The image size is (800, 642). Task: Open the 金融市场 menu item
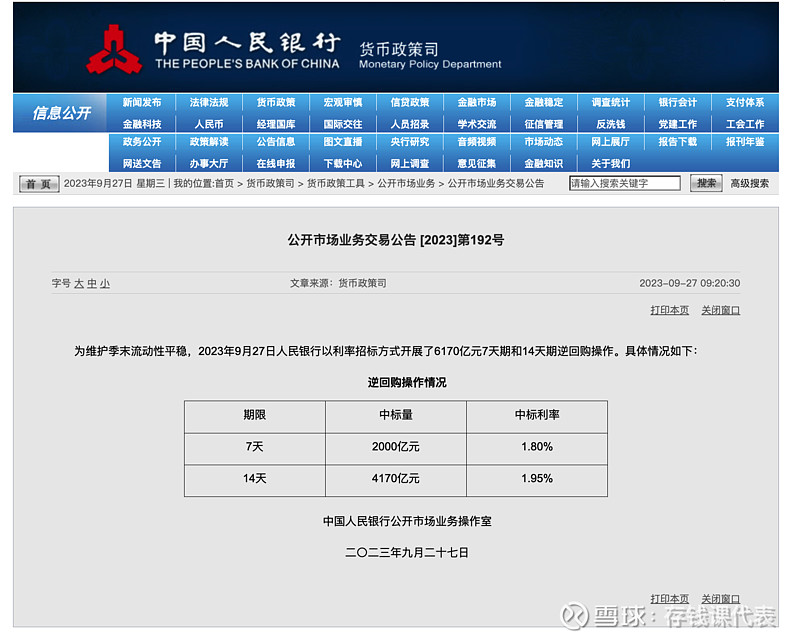tap(477, 102)
